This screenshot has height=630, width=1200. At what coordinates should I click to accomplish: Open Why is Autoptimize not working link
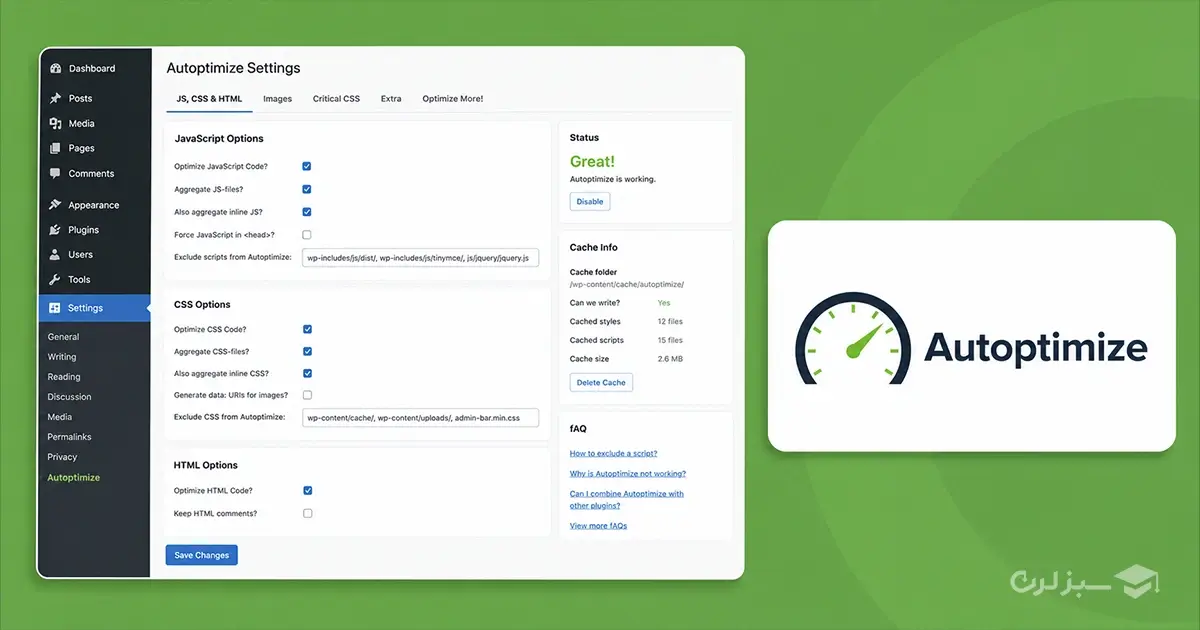(x=628, y=473)
